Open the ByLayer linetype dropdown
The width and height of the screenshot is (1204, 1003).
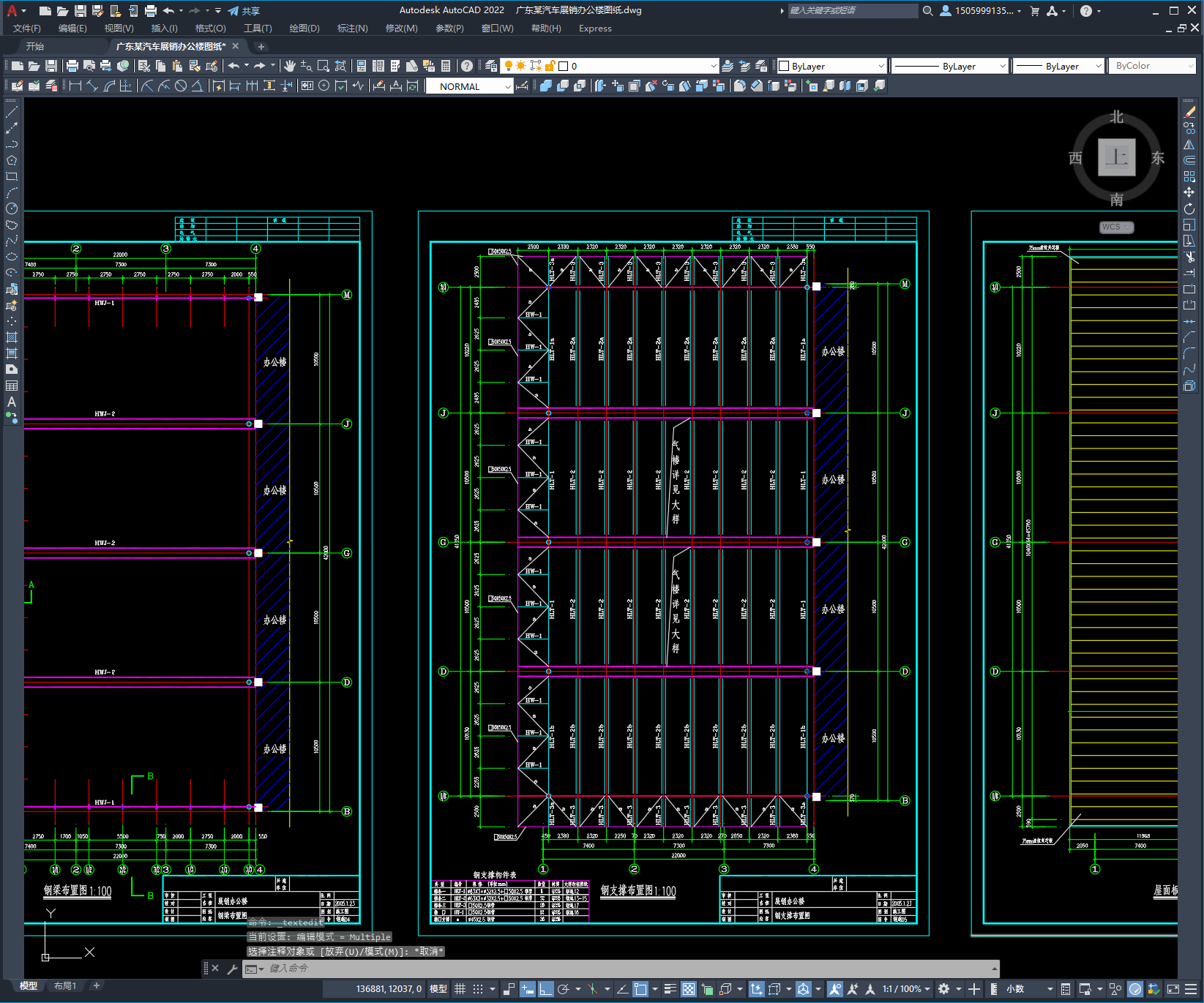pyautogui.click(x=950, y=66)
